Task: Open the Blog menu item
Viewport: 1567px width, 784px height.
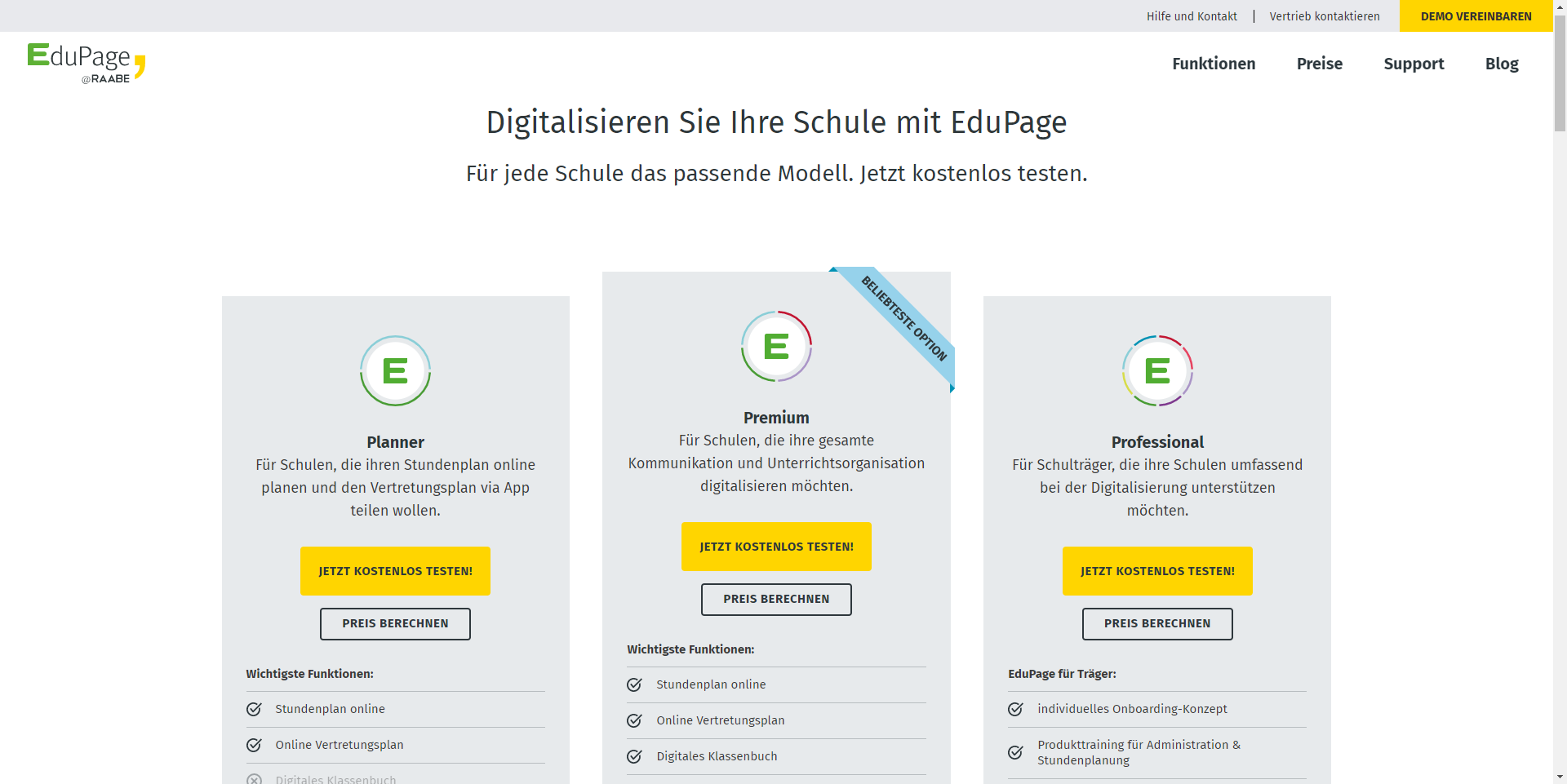Action: point(1502,64)
